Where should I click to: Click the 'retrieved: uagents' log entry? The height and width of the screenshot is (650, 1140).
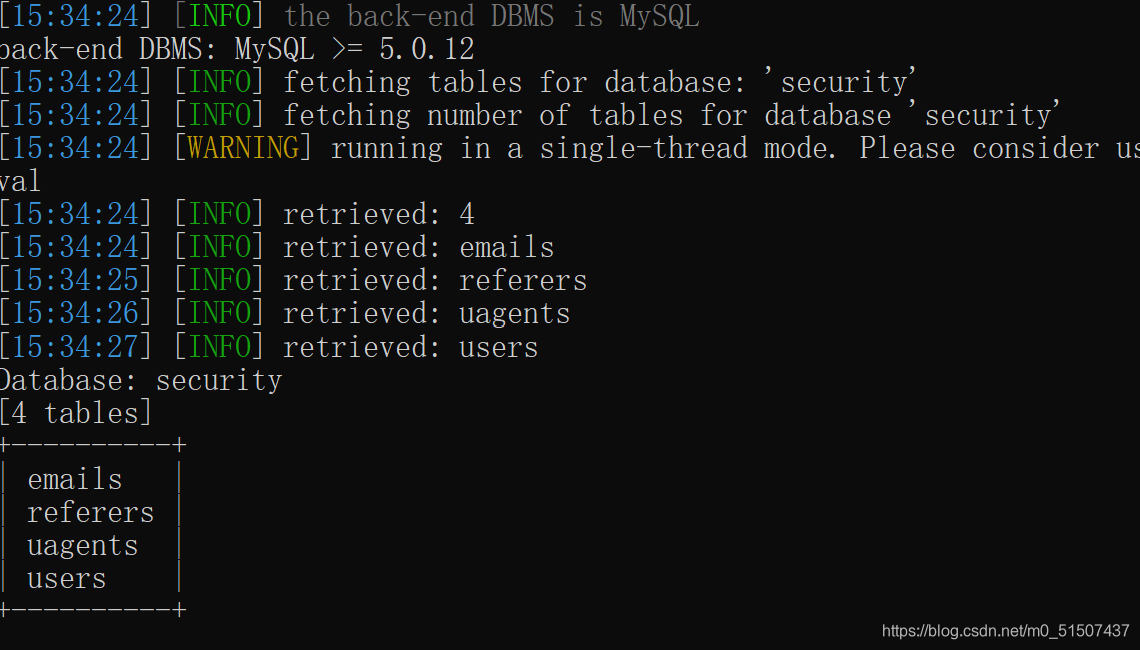[x=427, y=313]
